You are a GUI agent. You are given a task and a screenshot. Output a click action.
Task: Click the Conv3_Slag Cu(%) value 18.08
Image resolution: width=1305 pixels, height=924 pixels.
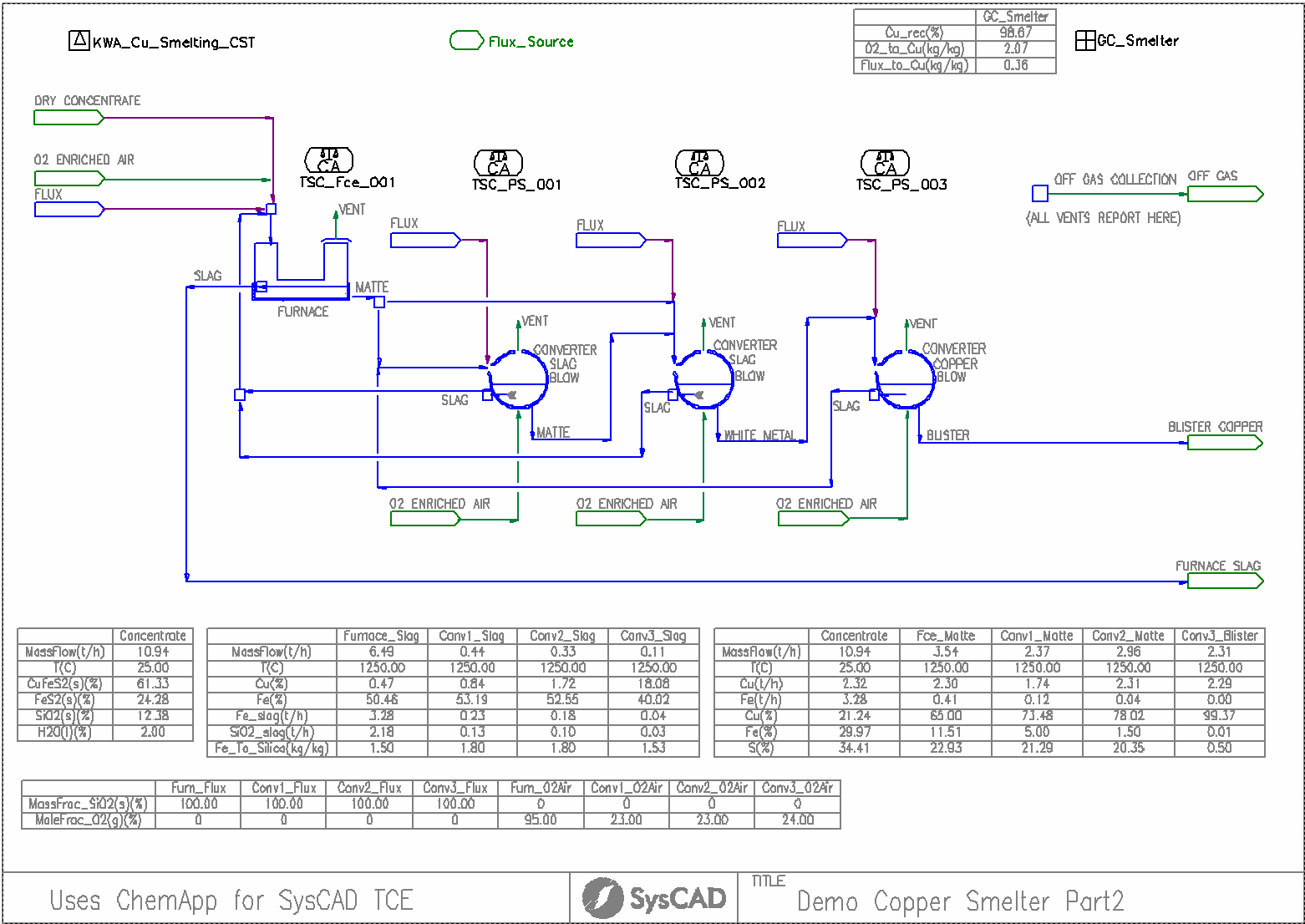(653, 683)
